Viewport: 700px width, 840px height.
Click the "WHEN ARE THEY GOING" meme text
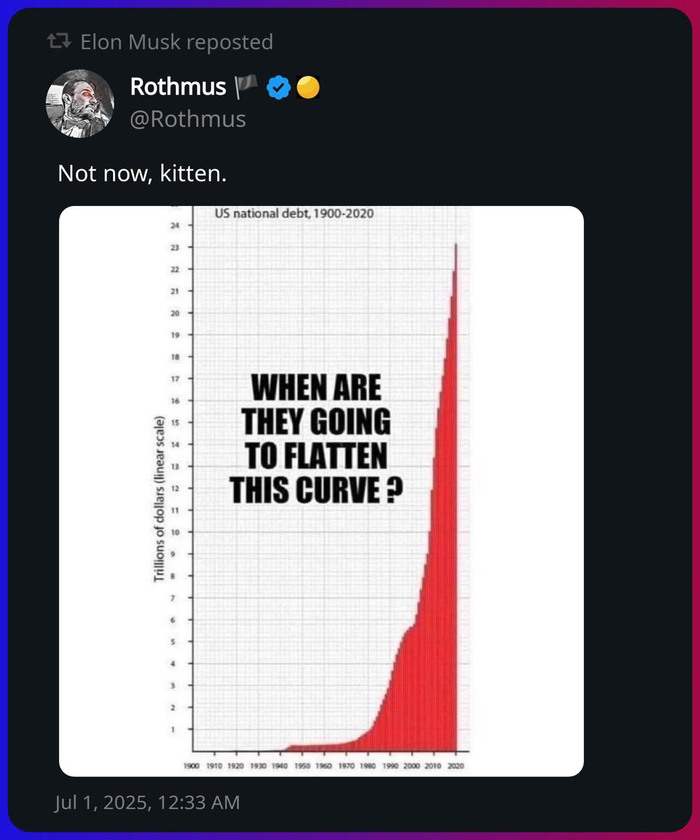tap(316, 404)
